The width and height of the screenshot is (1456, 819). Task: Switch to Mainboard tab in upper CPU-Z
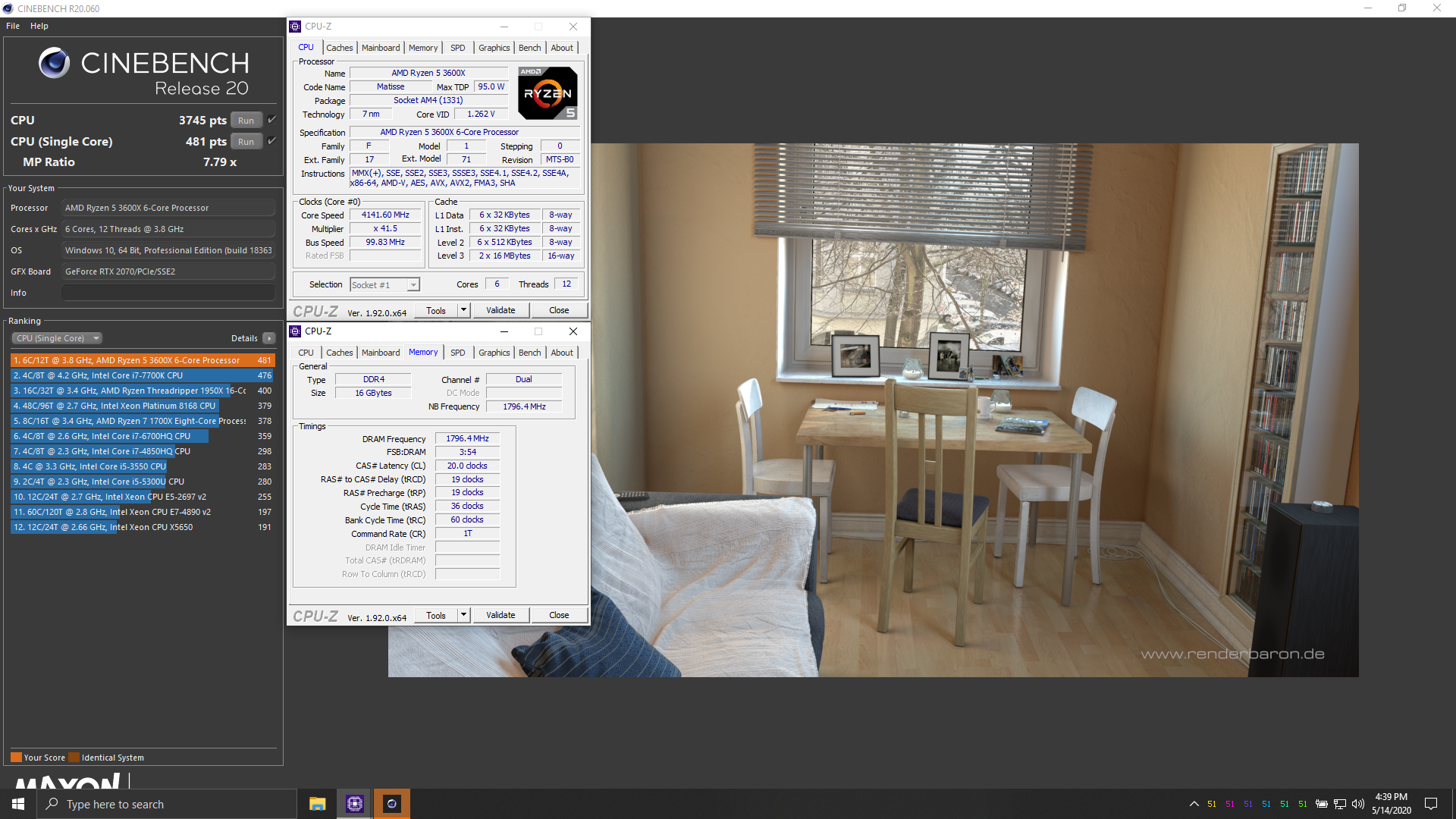tap(381, 48)
